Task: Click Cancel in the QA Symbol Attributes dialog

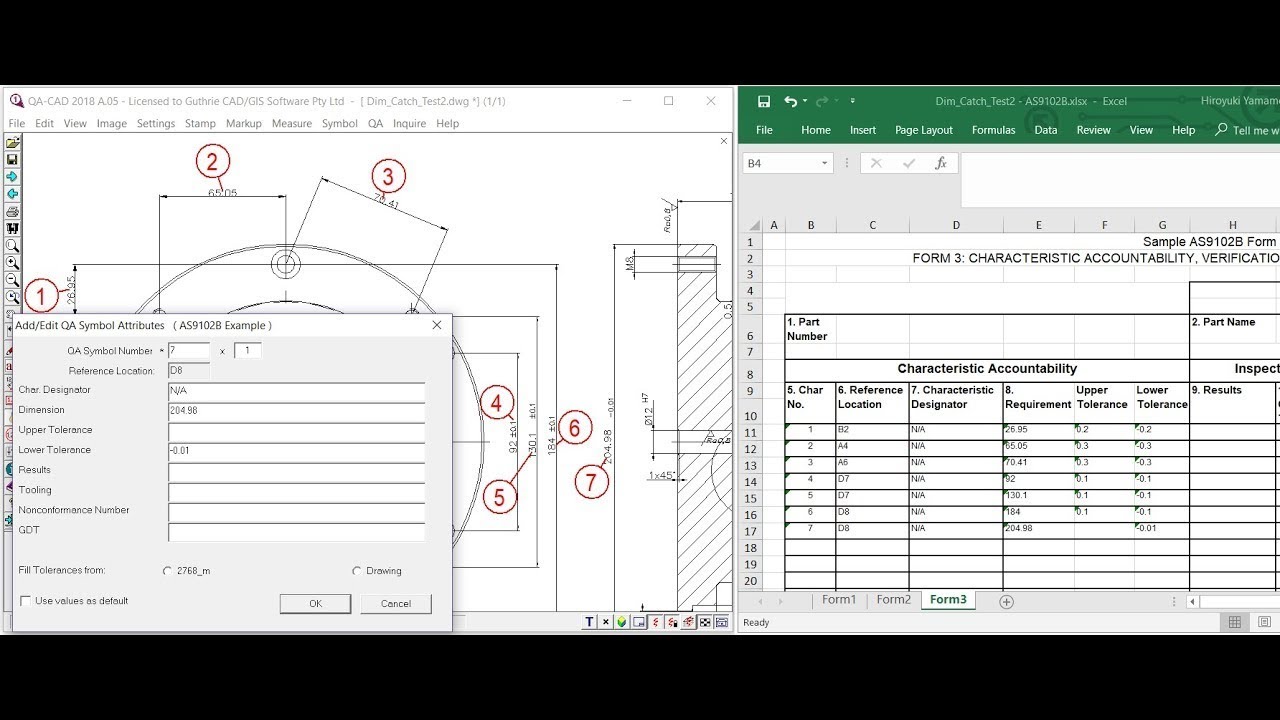Action: point(396,603)
